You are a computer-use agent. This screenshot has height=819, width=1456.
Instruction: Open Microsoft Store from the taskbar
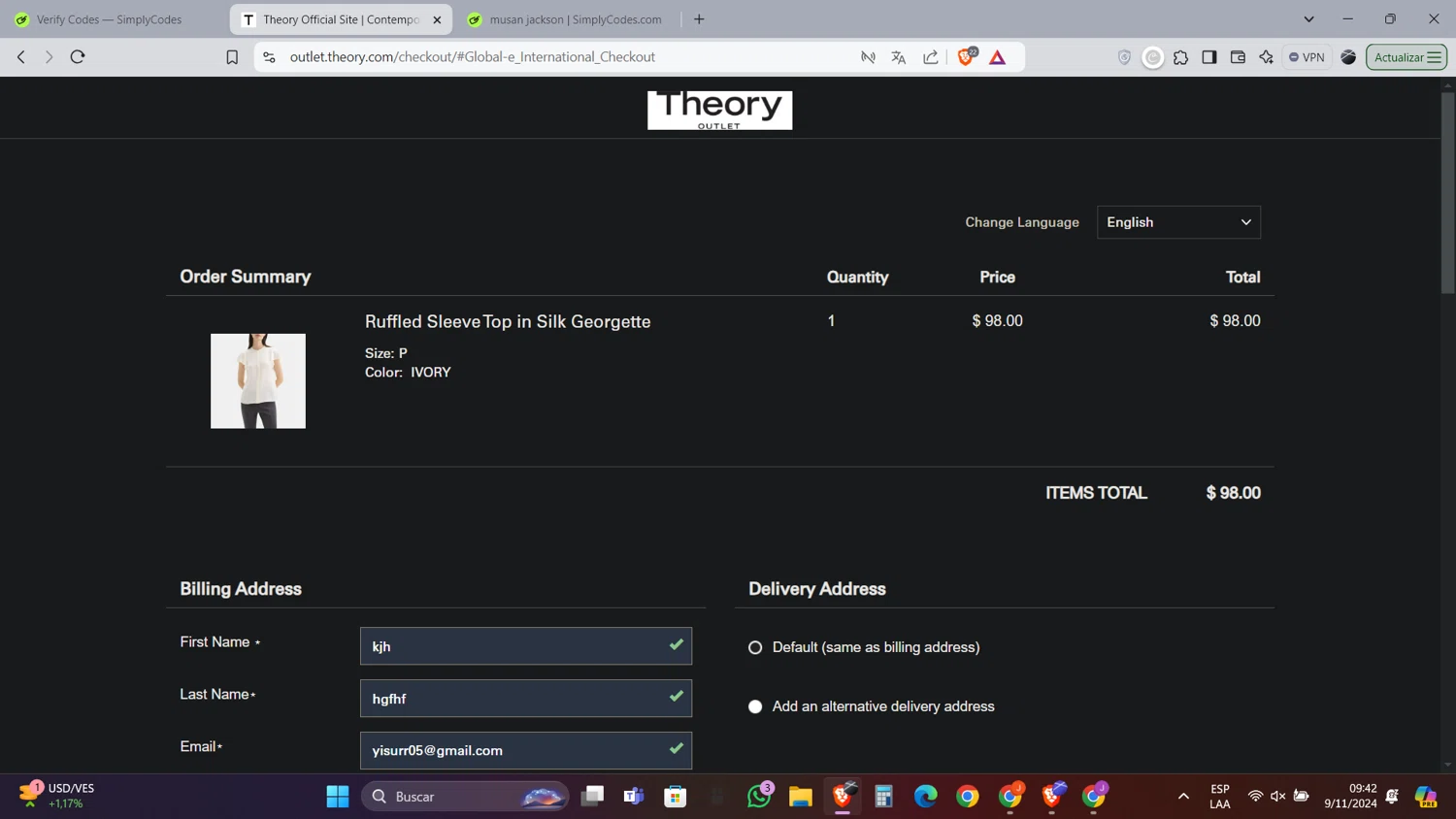pyautogui.click(x=676, y=797)
